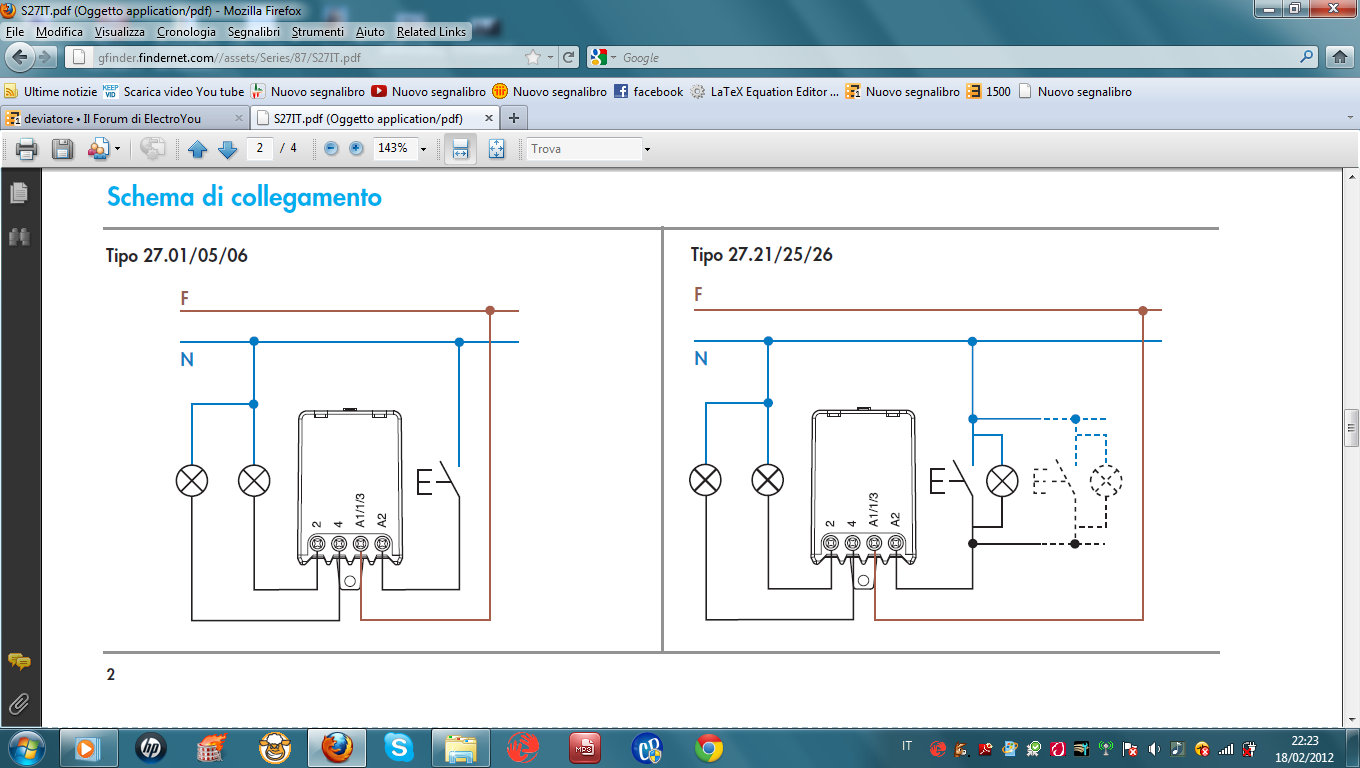Go to the next page with down arrow

click(x=227, y=149)
